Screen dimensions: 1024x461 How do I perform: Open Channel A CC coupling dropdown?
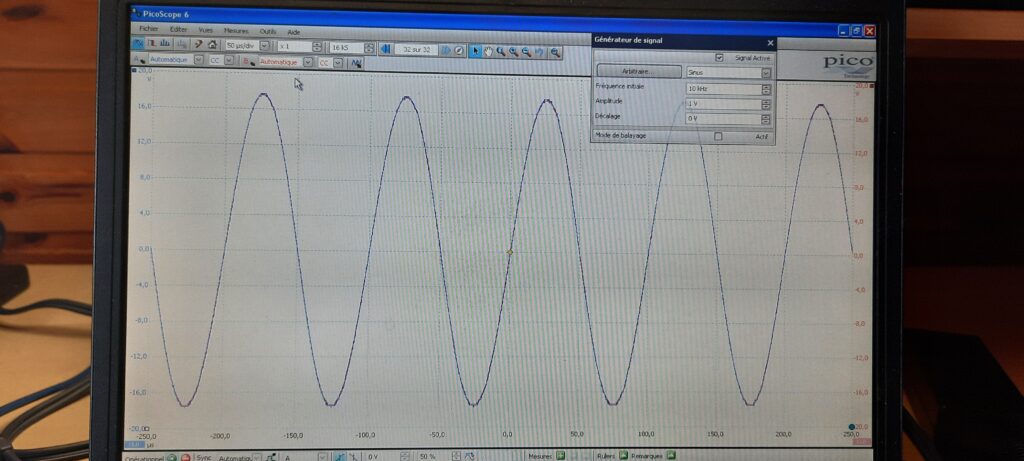(229, 60)
